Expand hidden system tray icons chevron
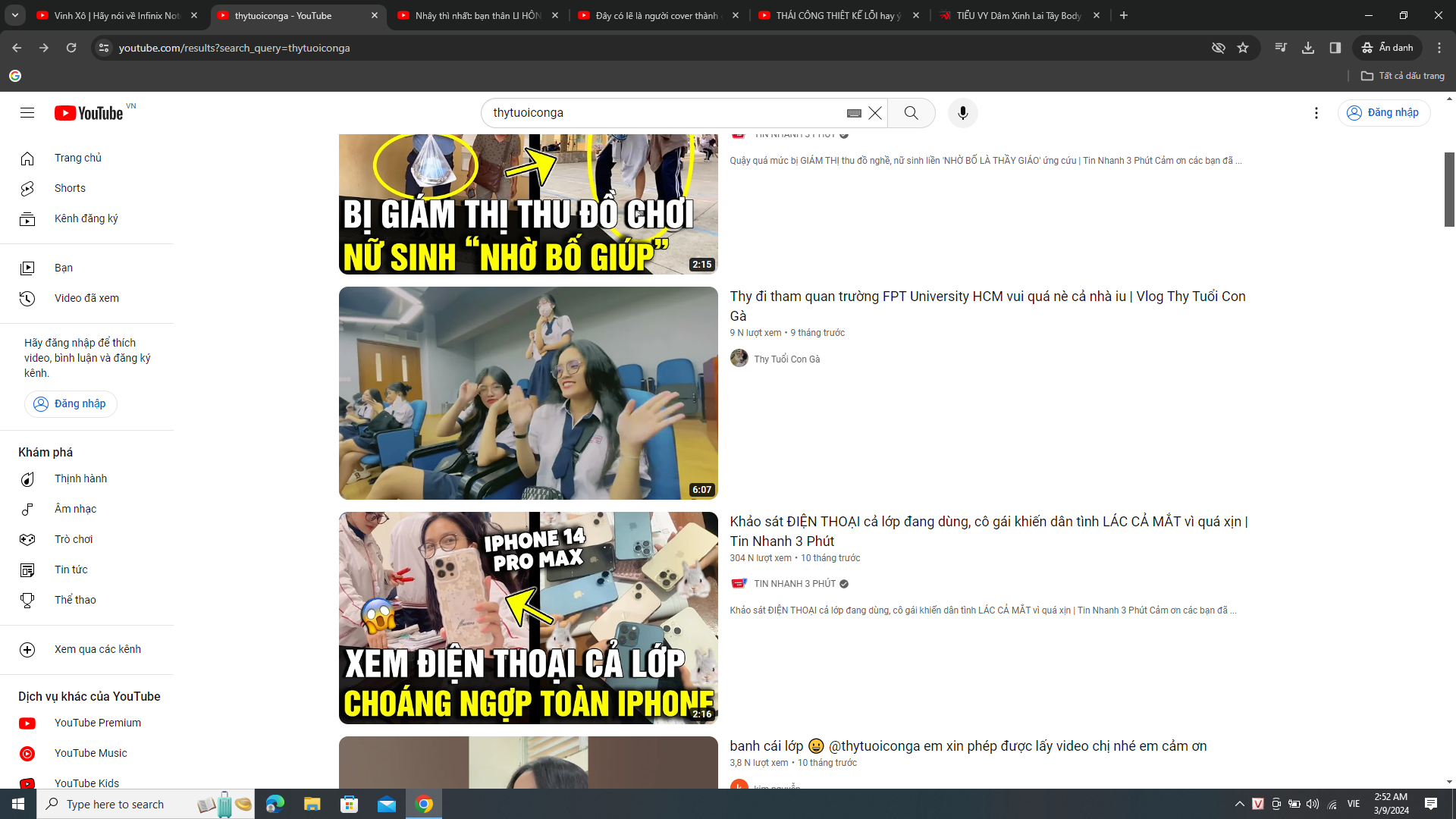Image resolution: width=1456 pixels, height=819 pixels. [1239, 804]
